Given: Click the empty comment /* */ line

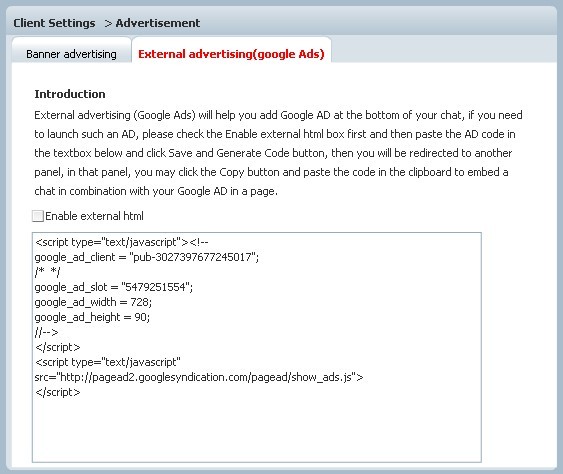Looking at the screenshot, I should pyautogui.click(x=47, y=272).
